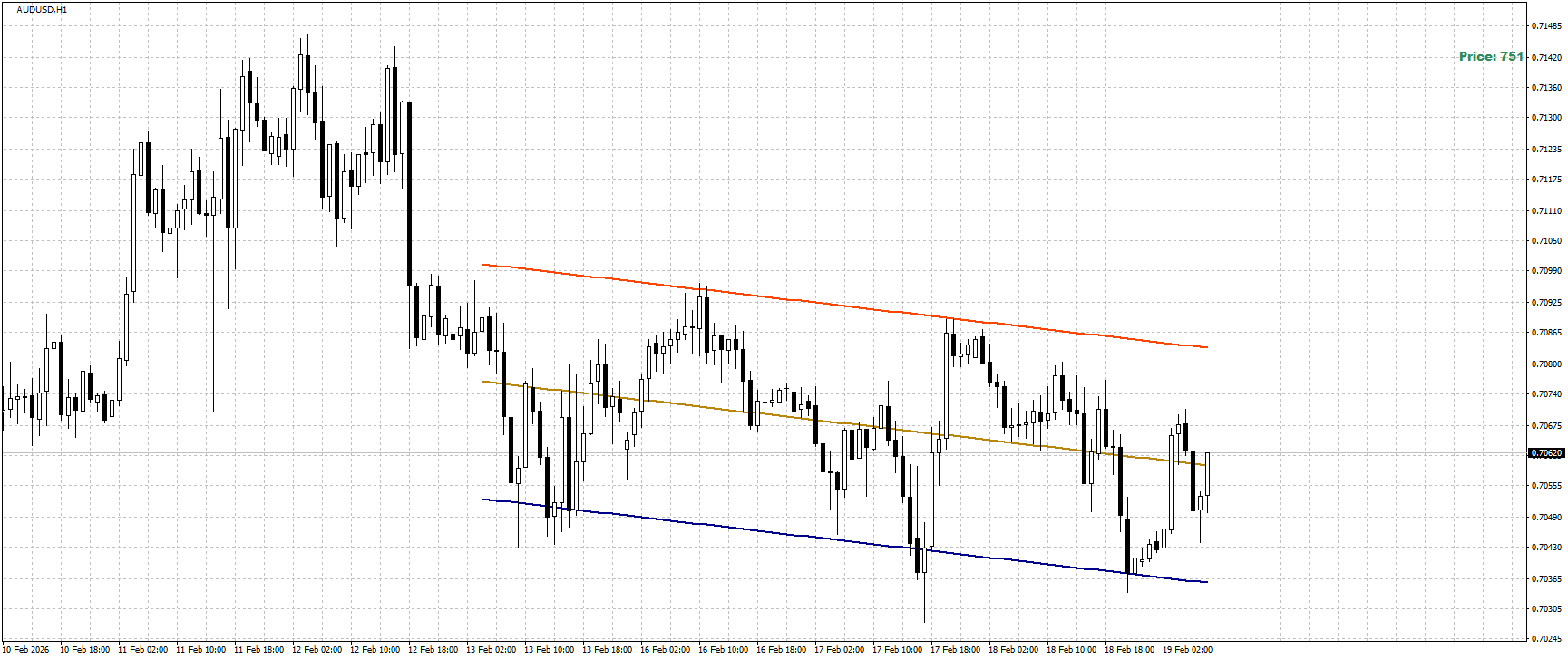
Task: Click the "17 Feb 18:00" time label
Action: (956, 650)
